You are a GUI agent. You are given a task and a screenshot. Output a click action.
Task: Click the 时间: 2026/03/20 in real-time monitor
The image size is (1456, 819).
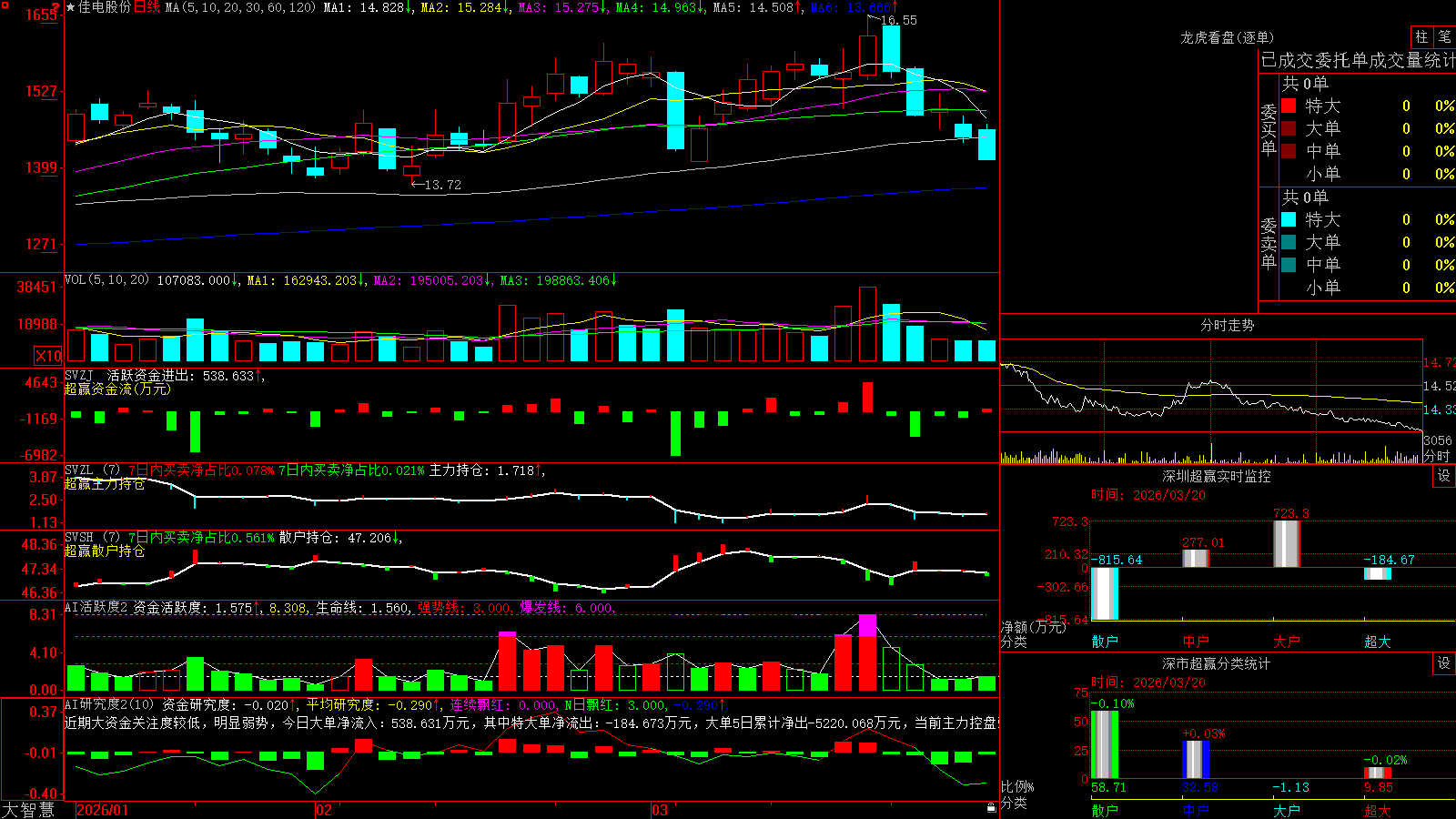[1148, 495]
